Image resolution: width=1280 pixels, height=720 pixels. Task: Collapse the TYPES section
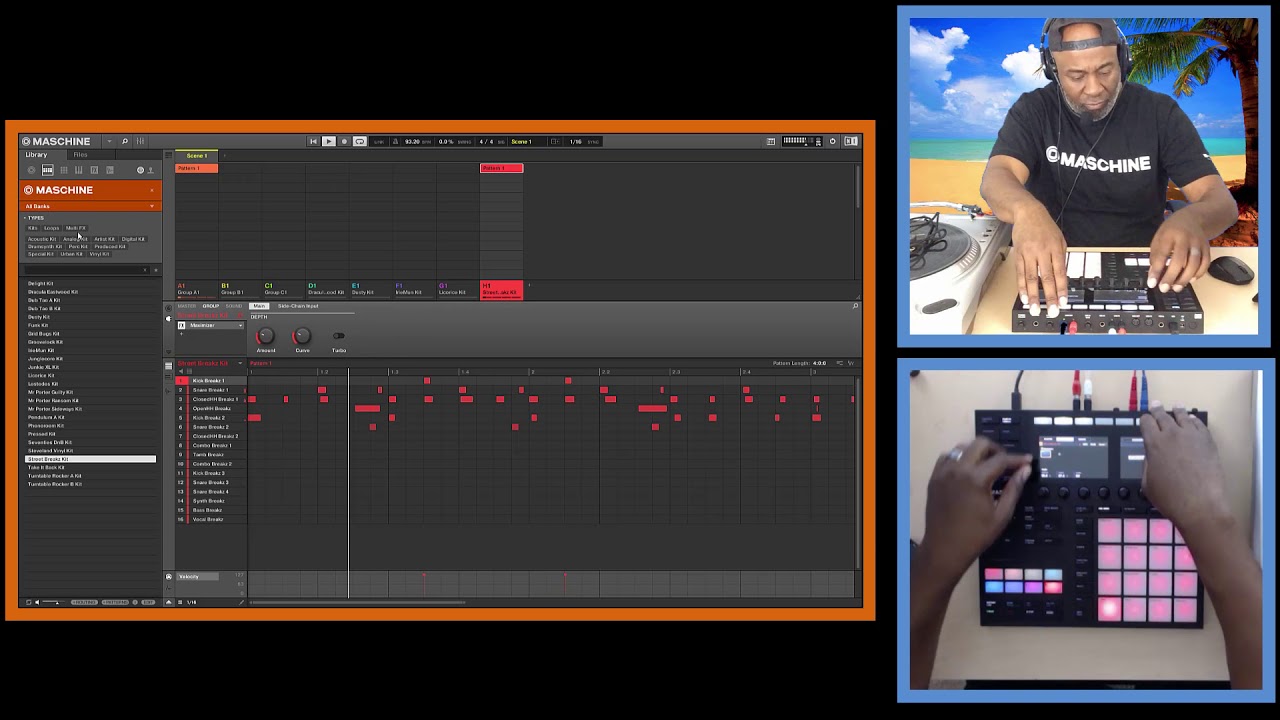tap(36, 218)
